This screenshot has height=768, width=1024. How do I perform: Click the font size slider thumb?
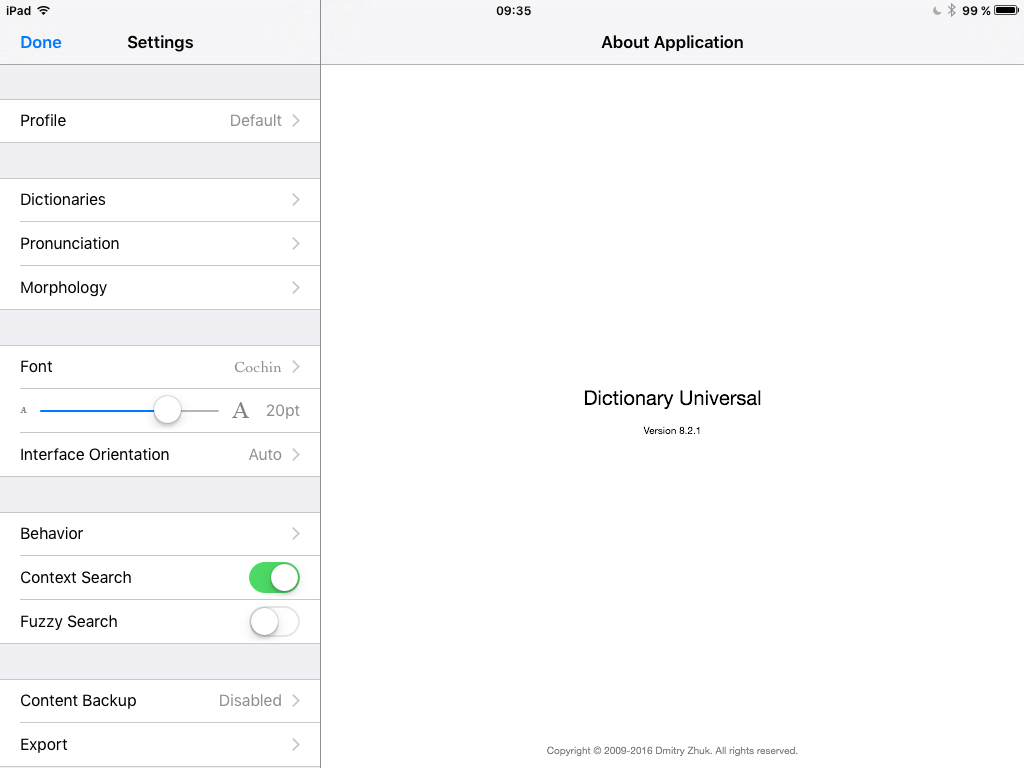(167, 410)
